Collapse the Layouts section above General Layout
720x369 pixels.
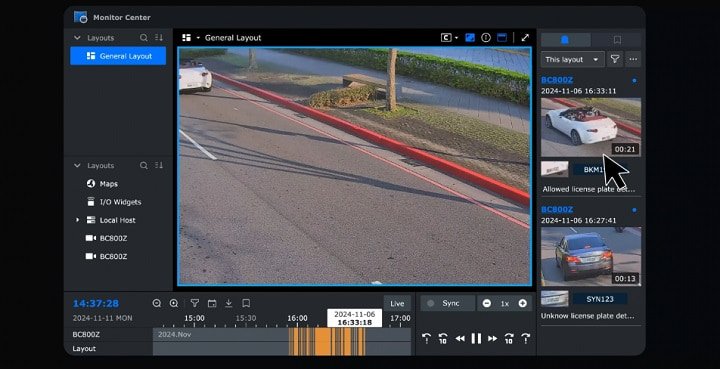tap(77, 38)
